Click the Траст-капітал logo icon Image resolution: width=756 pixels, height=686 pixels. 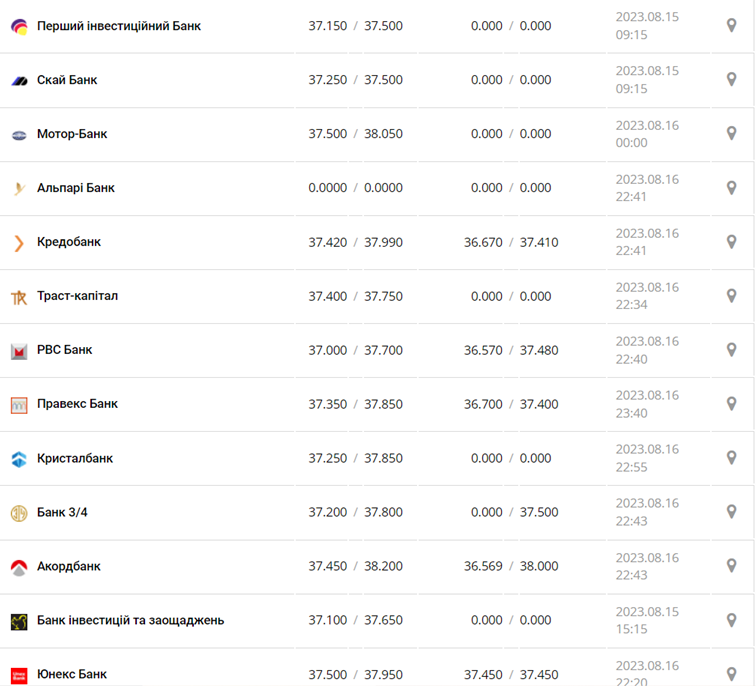18,296
